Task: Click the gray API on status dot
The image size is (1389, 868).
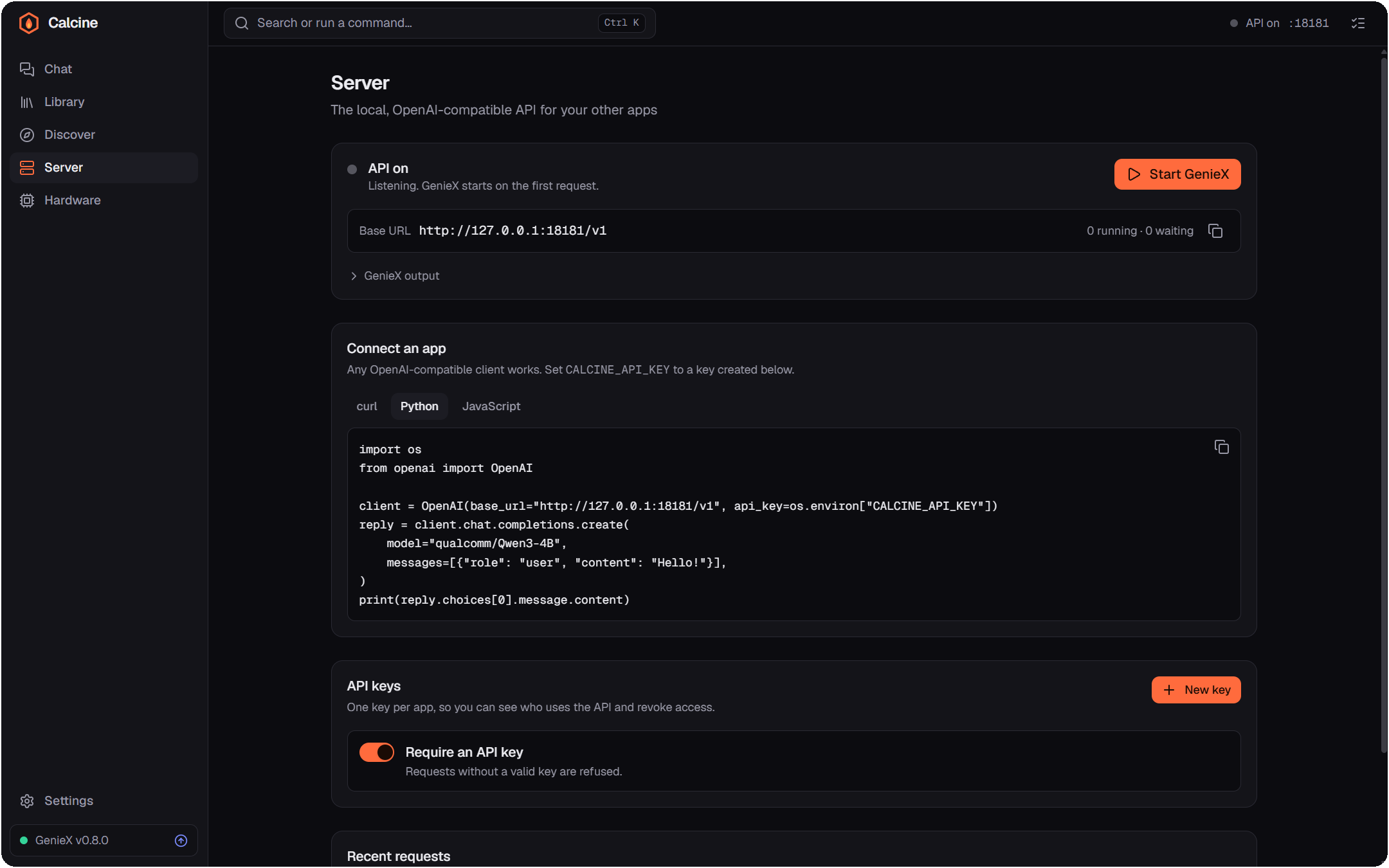Action: coord(352,170)
